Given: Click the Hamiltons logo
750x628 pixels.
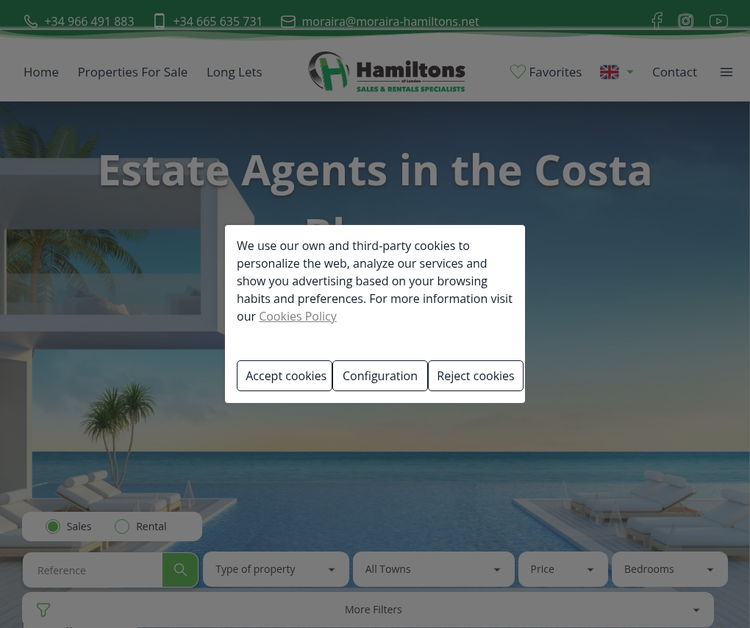Looking at the screenshot, I should coord(386,71).
